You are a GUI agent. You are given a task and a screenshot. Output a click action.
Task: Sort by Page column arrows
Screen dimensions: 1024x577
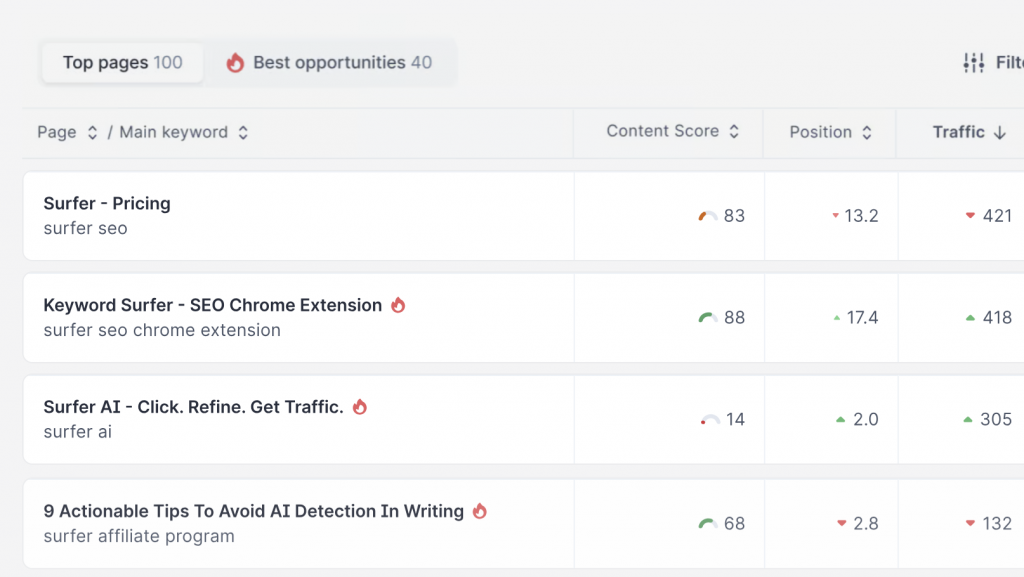[x=92, y=133]
